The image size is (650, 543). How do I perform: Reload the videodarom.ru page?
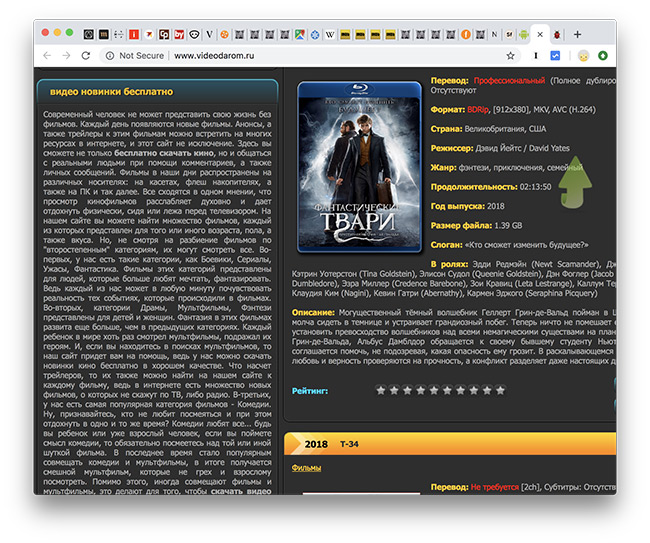tap(86, 56)
